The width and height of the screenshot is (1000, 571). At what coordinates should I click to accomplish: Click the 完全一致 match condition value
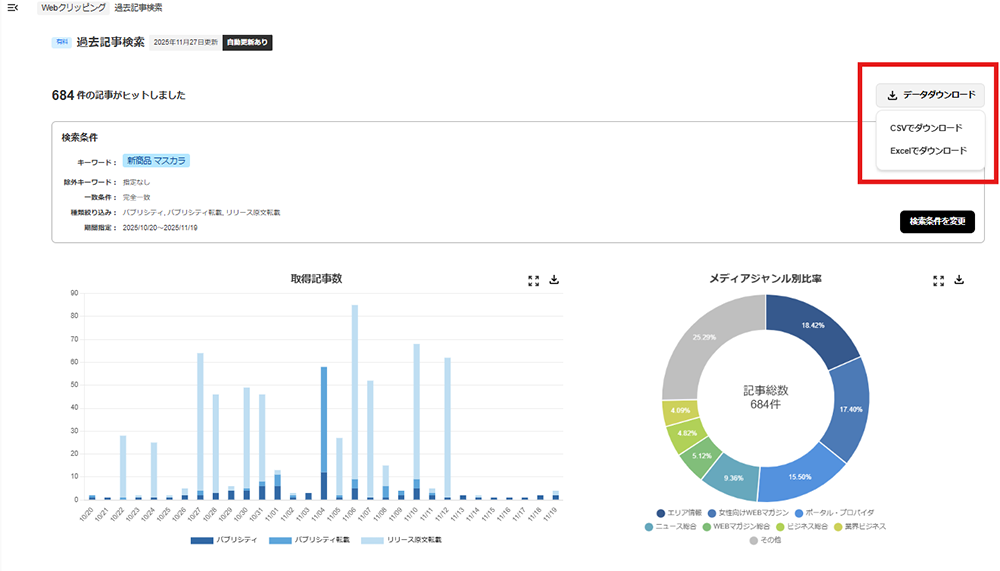(136, 198)
